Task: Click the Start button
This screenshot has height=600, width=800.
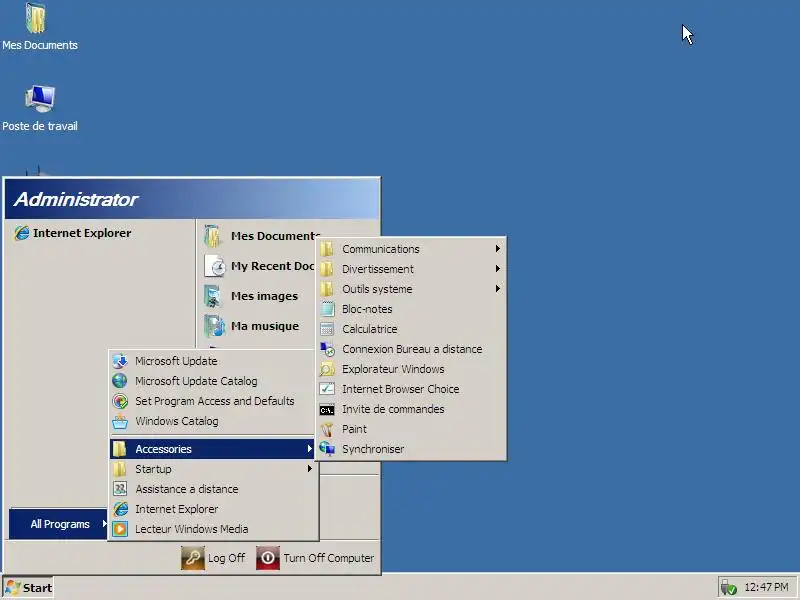Action: point(29,588)
